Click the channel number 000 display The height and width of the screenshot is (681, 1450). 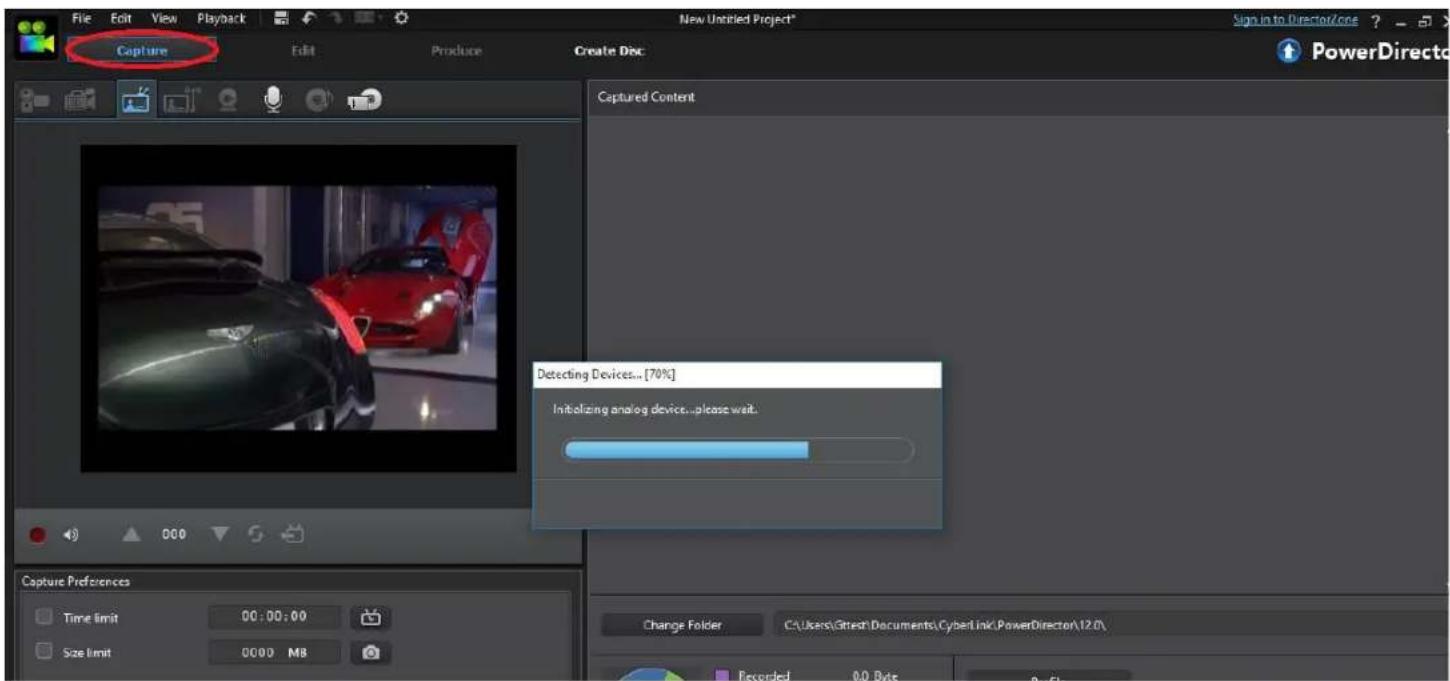174,535
